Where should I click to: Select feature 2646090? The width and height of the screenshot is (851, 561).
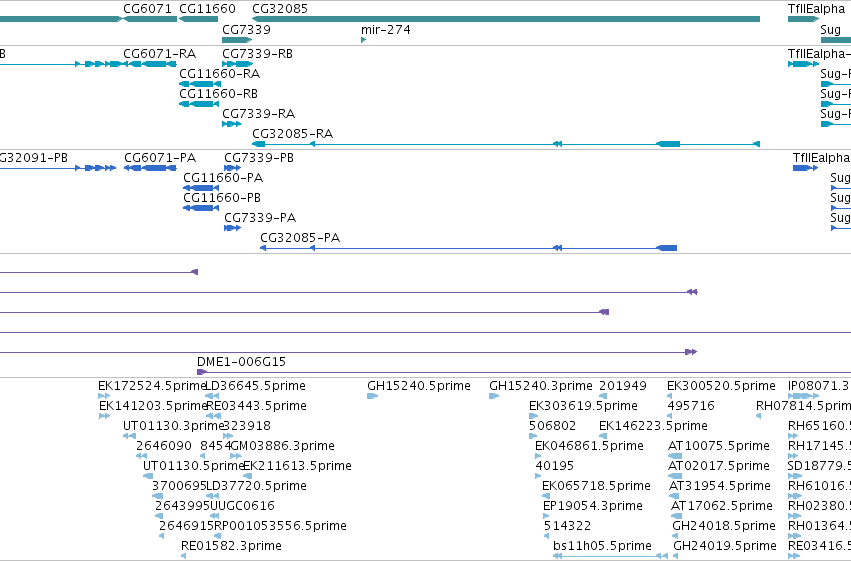(164, 446)
